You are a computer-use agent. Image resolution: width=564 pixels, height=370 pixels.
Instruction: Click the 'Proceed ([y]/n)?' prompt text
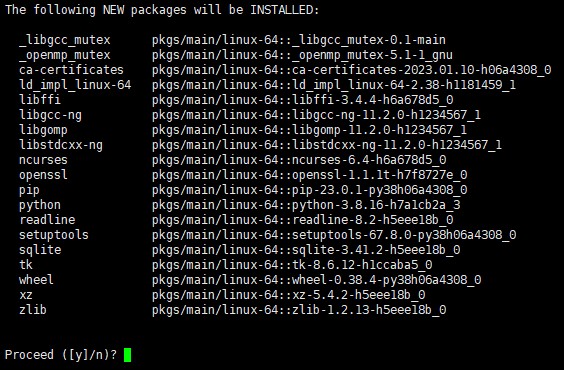[x=61, y=355]
